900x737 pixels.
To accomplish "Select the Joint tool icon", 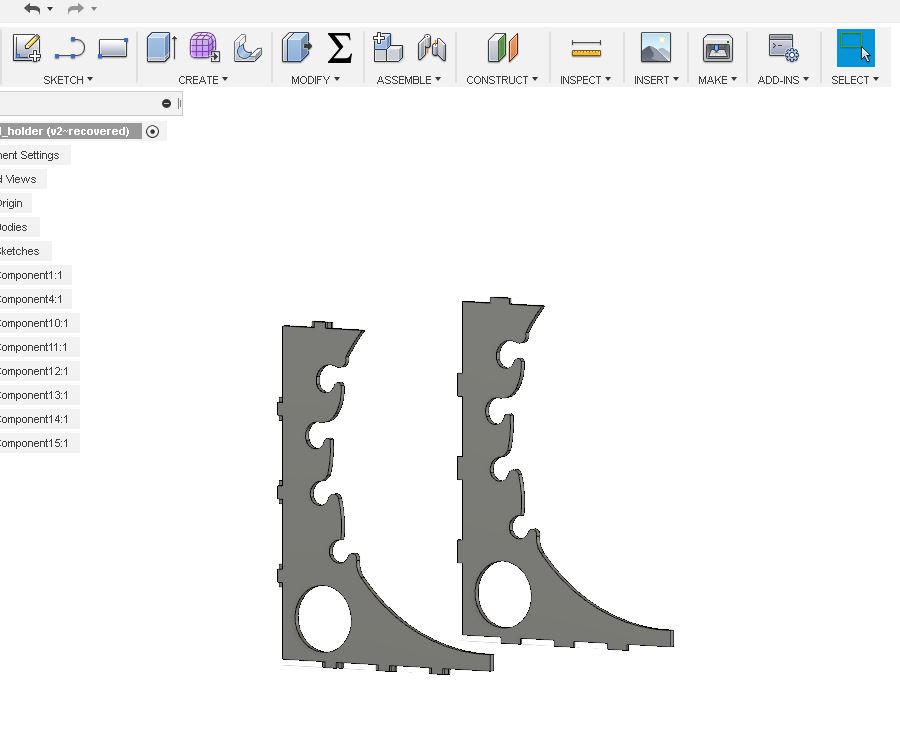I will point(432,48).
